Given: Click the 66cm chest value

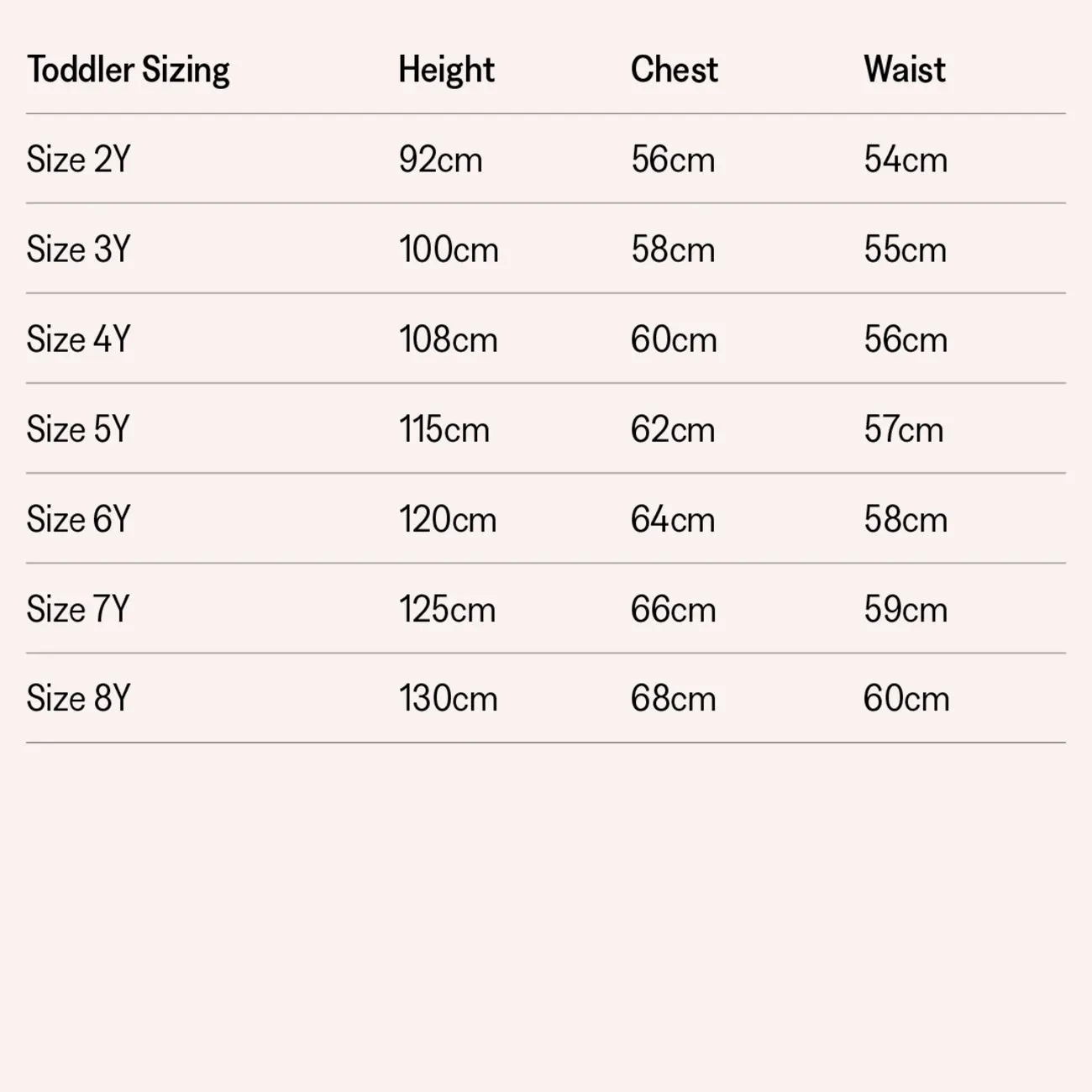Looking at the screenshot, I should point(673,609).
